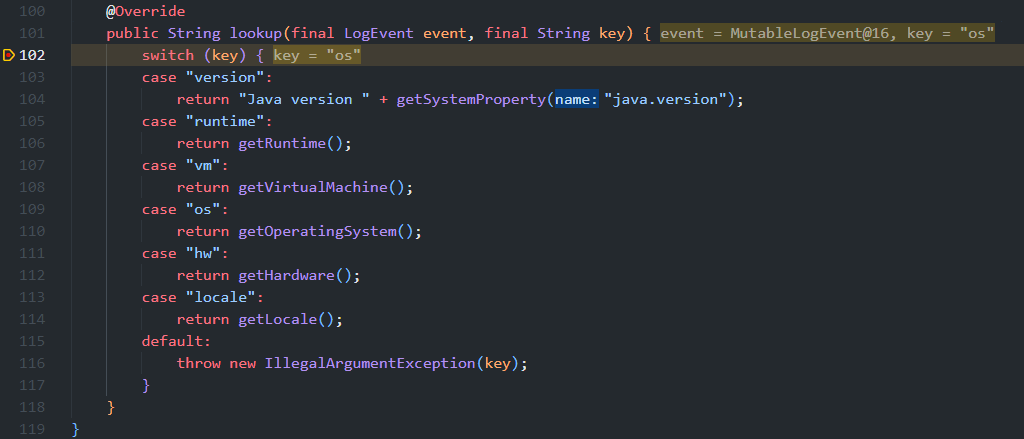The height and width of the screenshot is (439, 1024).
Task: Click line number 100 in the gutter
Action: [32, 11]
